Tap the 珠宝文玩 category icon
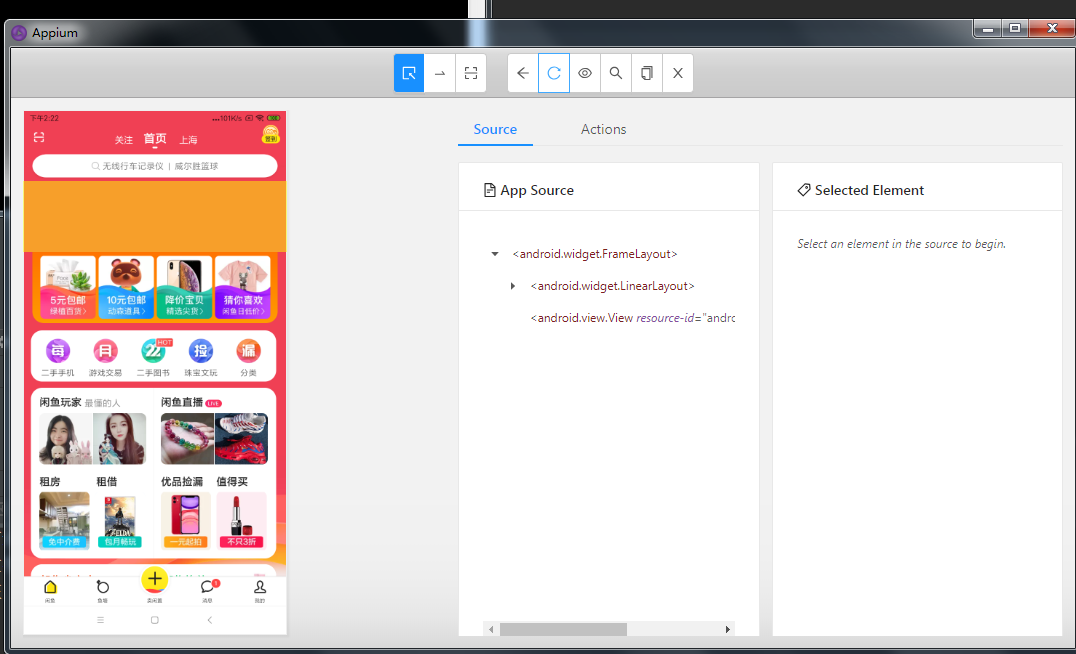Image resolution: width=1076 pixels, height=654 pixels. point(200,351)
